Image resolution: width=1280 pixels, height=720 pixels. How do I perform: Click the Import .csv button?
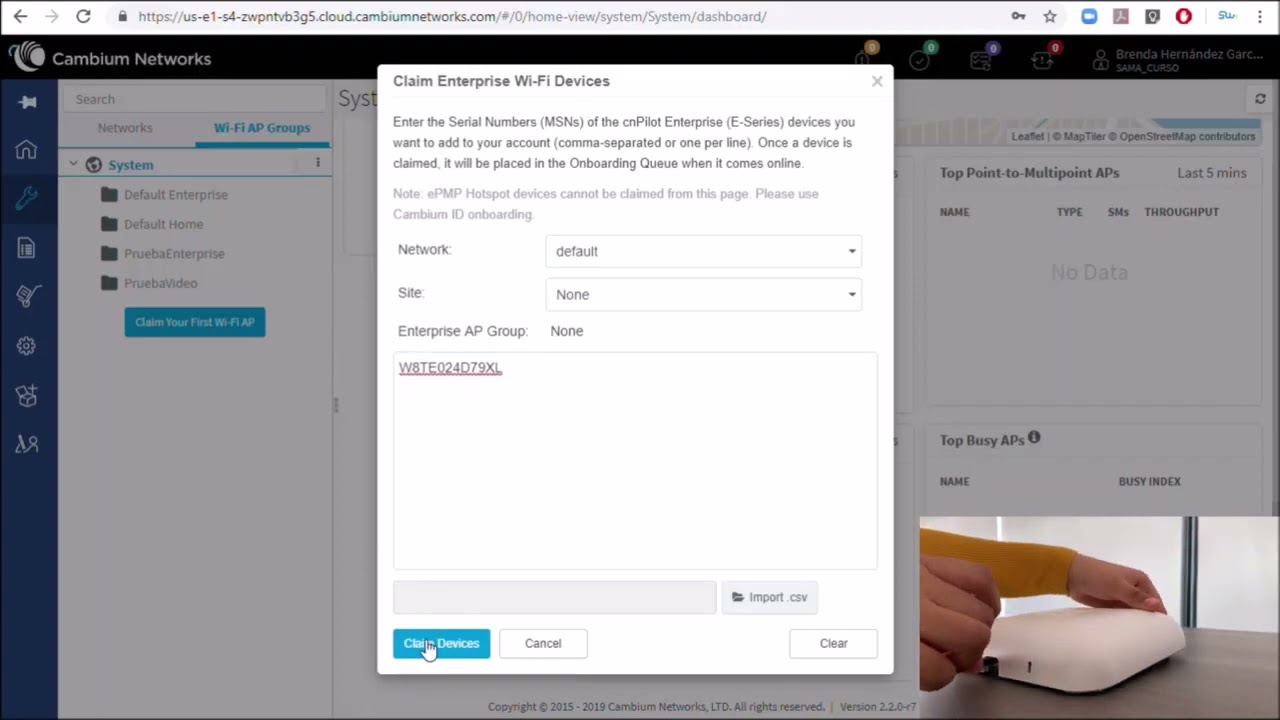coord(769,597)
